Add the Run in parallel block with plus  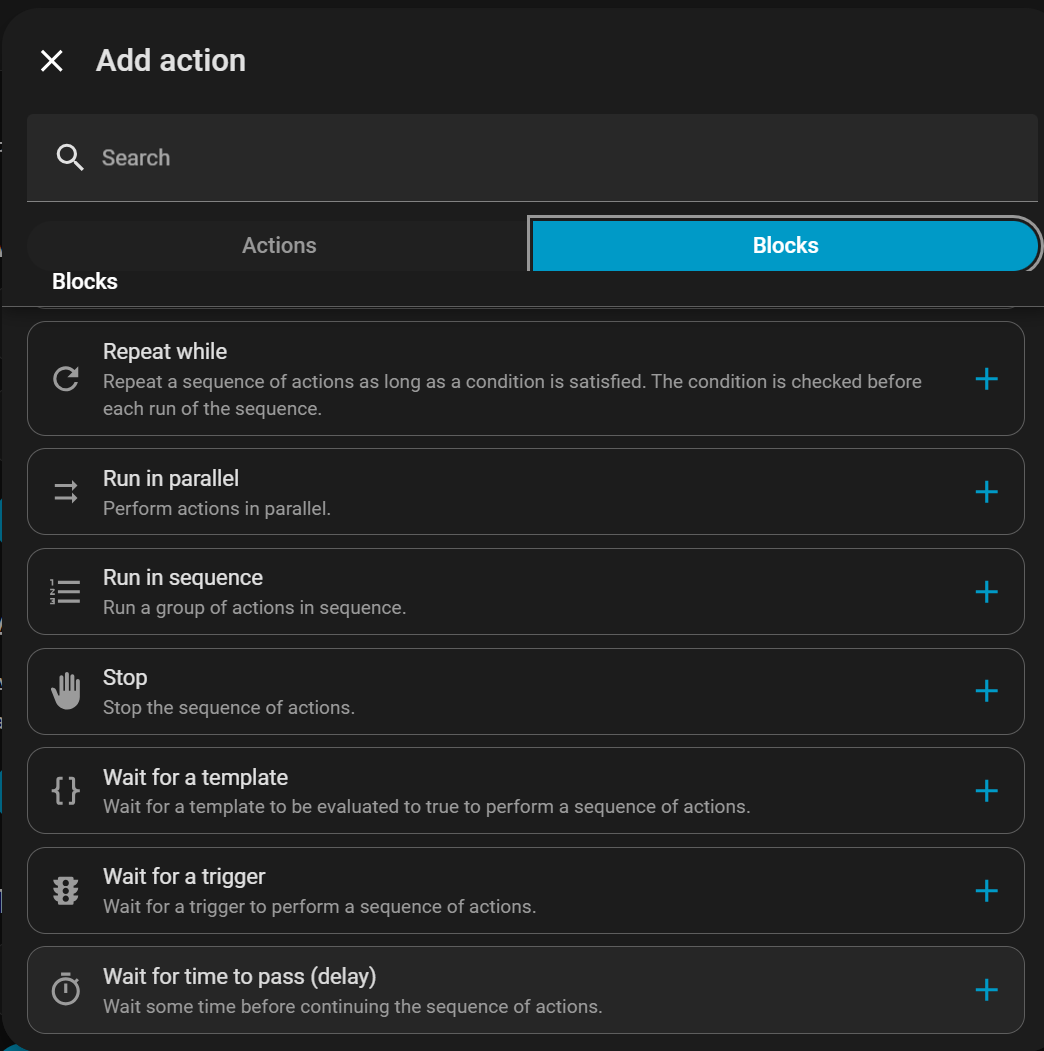tap(986, 491)
